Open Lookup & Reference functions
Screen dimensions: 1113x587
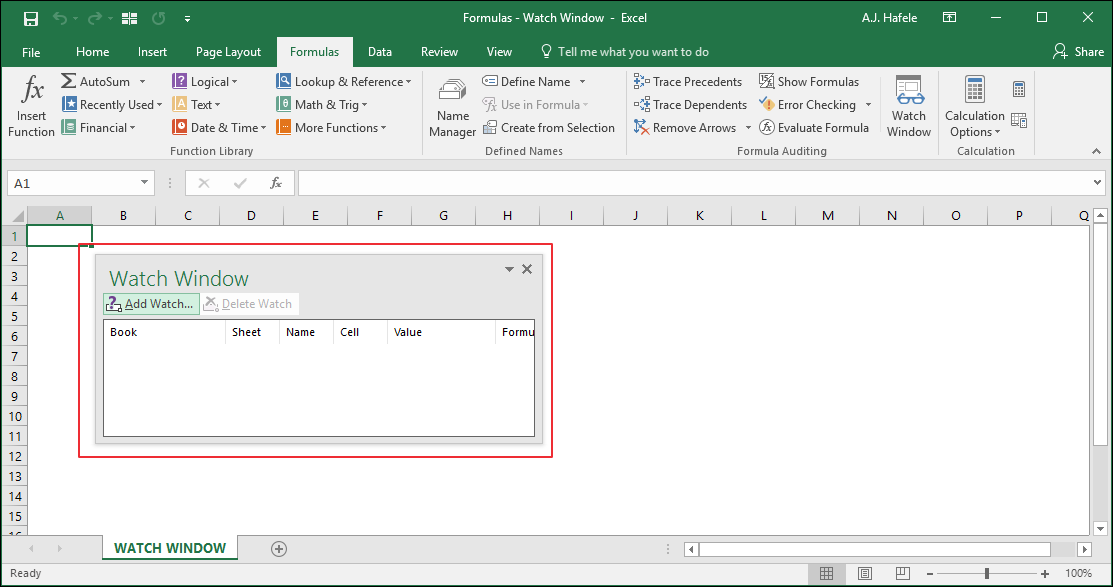[344, 82]
